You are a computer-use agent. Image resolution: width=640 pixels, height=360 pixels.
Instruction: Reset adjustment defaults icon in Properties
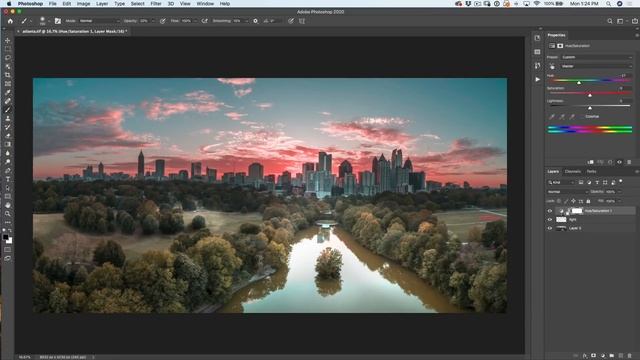pyautogui.click(x=610, y=162)
